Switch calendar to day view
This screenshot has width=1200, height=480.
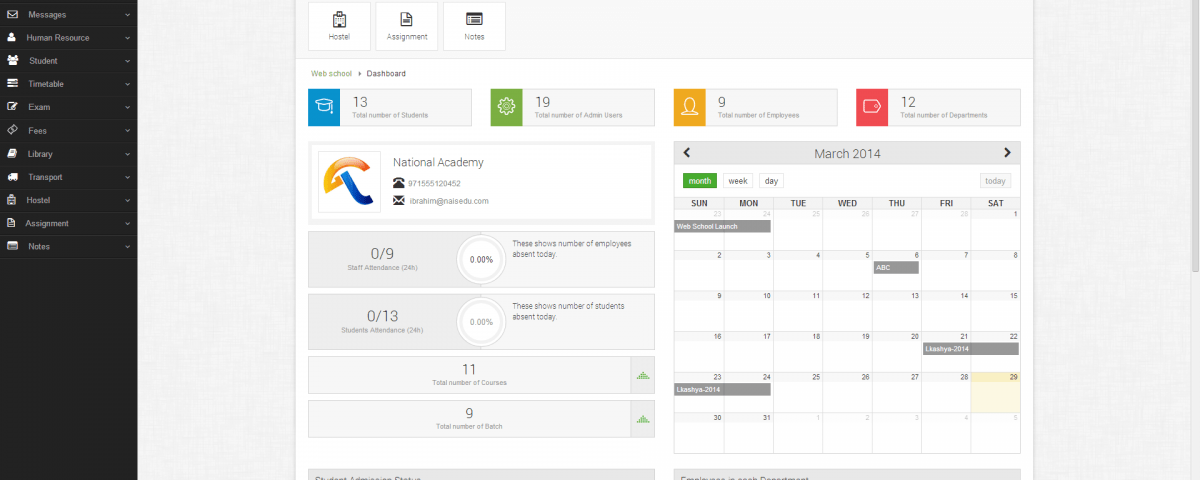click(771, 181)
